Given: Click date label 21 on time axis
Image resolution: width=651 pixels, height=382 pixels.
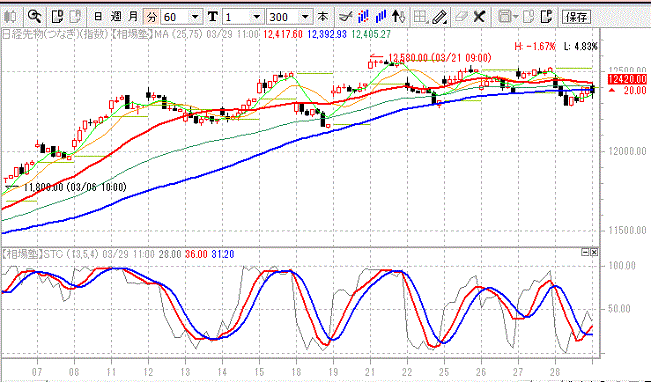Looking at the screenshot, I should 370,371.
